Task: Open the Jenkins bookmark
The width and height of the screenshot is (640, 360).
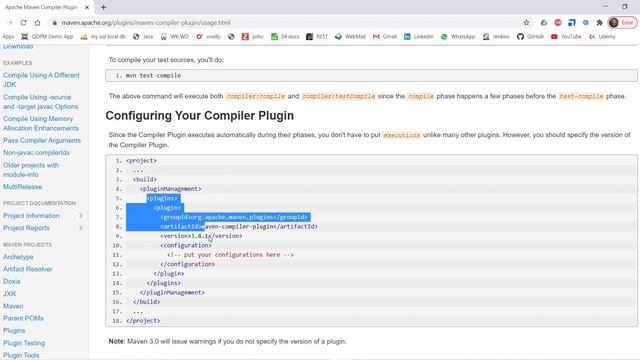Action: [x=496, y=36]
